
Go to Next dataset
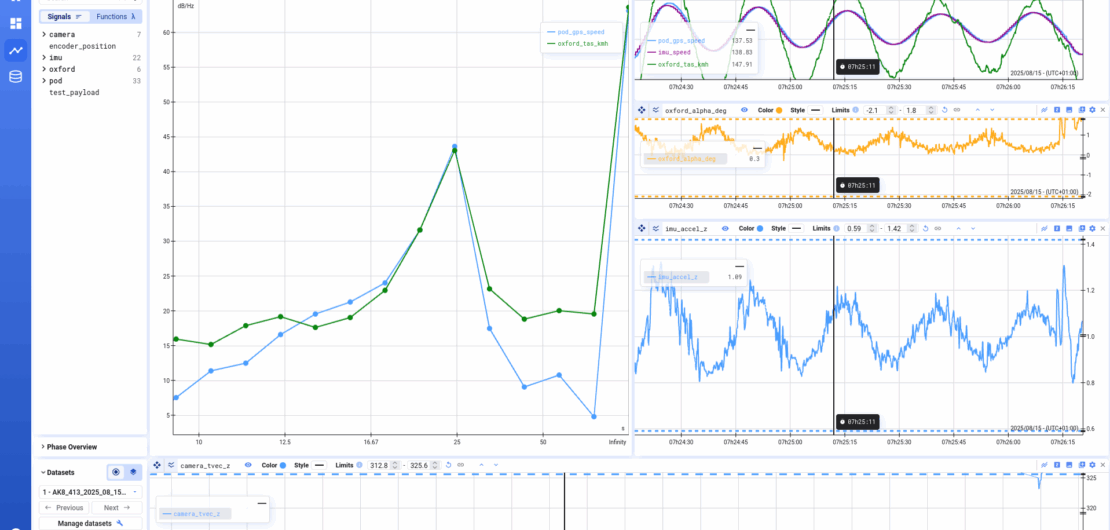[x=117, y=507]
